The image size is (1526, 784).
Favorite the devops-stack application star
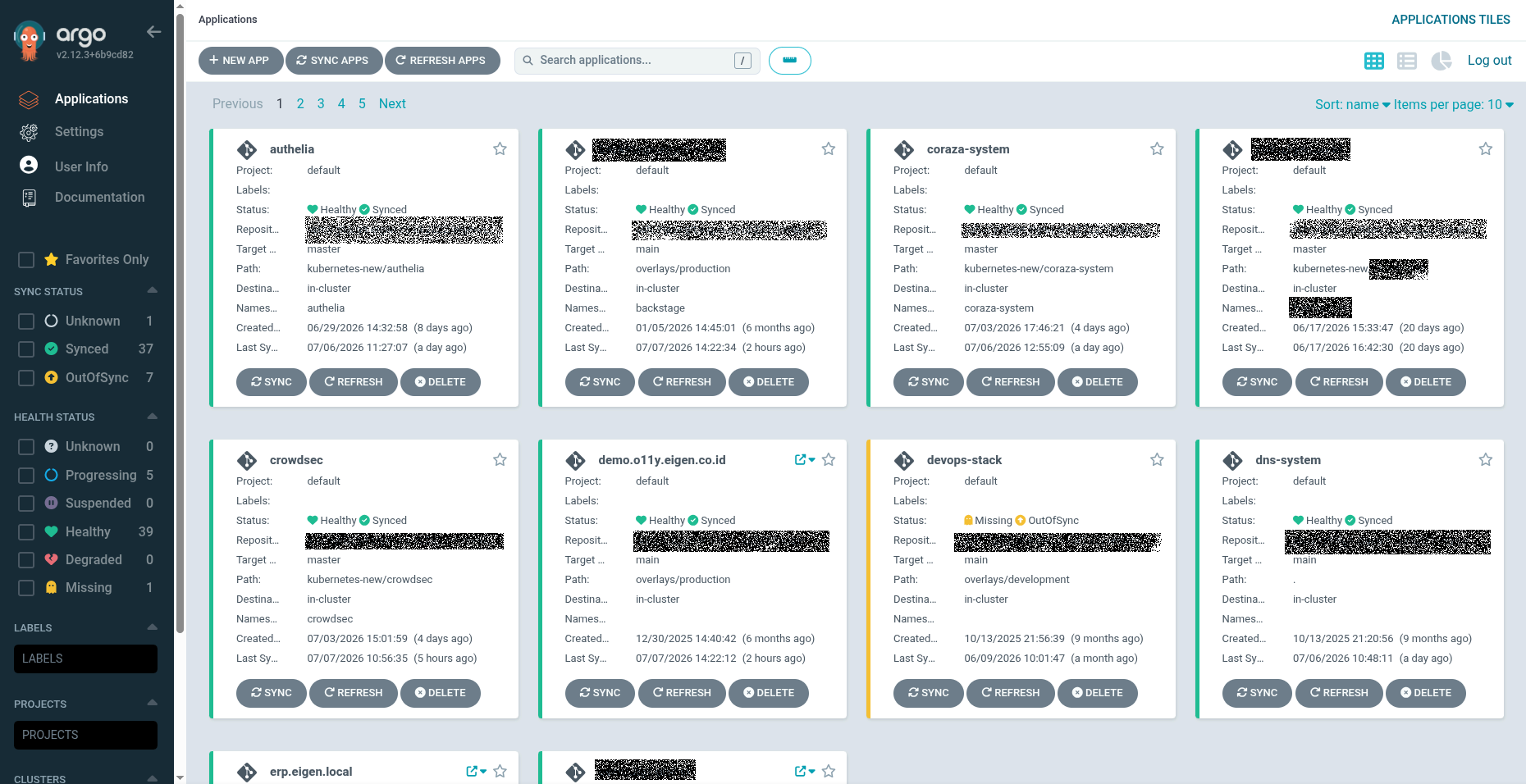(1157, 460)
